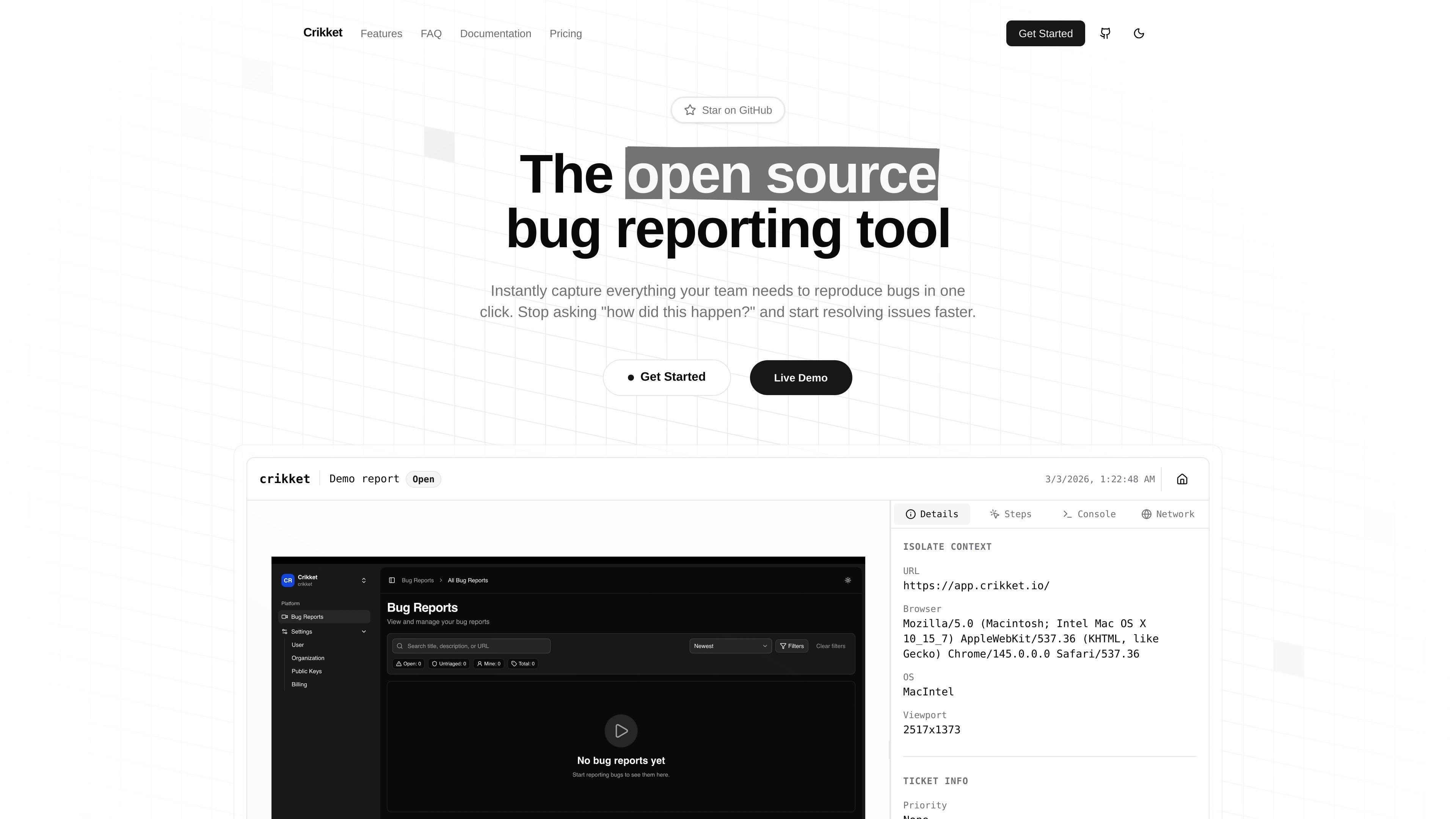This screenshot has height=819, width=1456.
Task: Click the Open status badge on Demo report
Action: tap(424, 479)
